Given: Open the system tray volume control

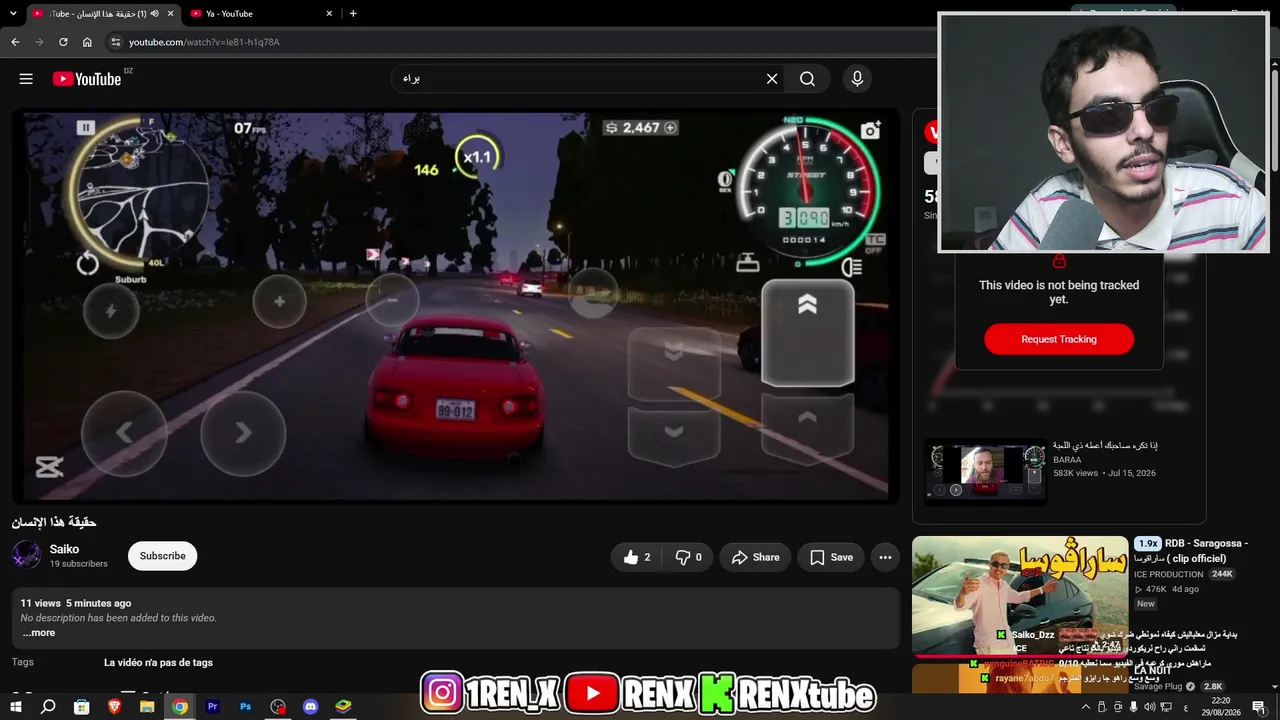Looking at the screenshot, I should click(1149, 707).
